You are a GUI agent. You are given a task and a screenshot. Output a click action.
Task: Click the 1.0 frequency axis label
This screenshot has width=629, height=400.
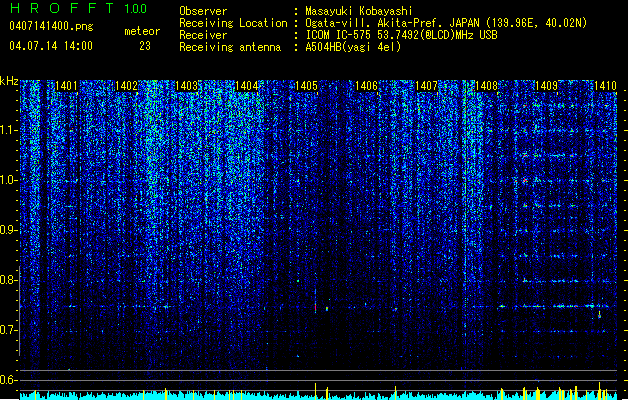(7, 181)
